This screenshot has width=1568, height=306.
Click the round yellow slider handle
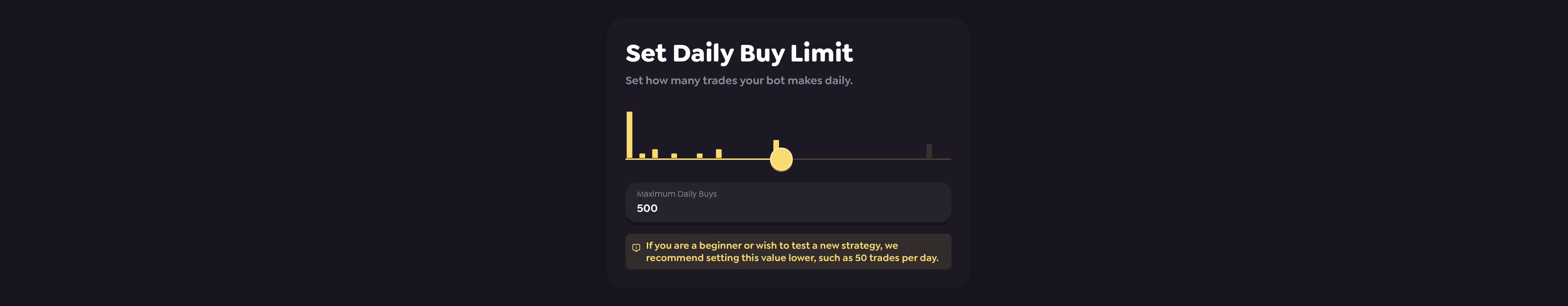[x=781, y=160]
